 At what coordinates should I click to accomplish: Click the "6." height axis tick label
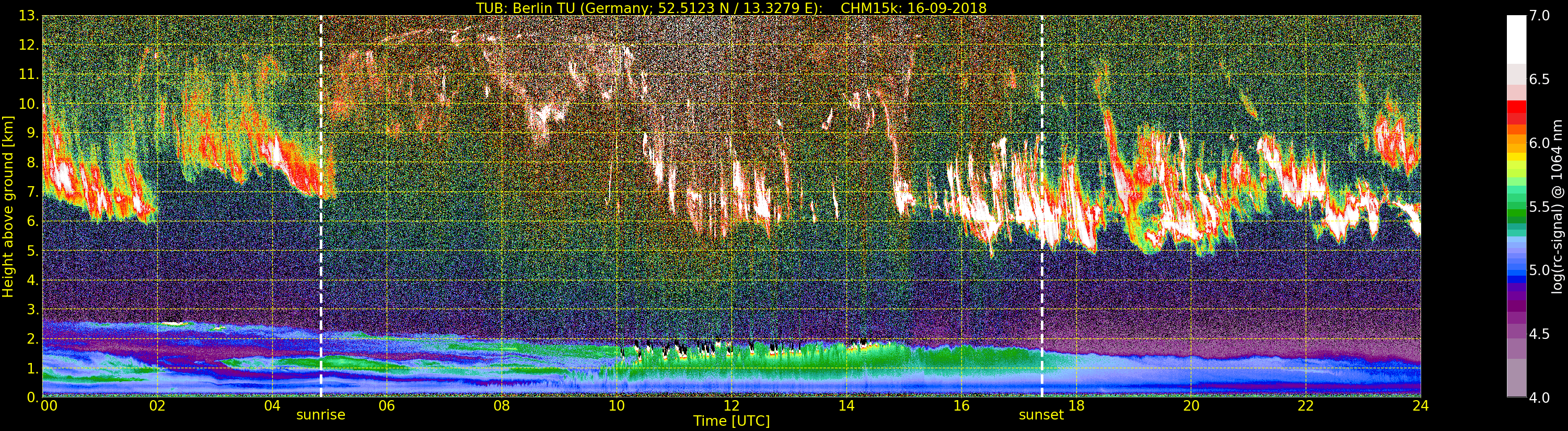[x=32, y=221]
